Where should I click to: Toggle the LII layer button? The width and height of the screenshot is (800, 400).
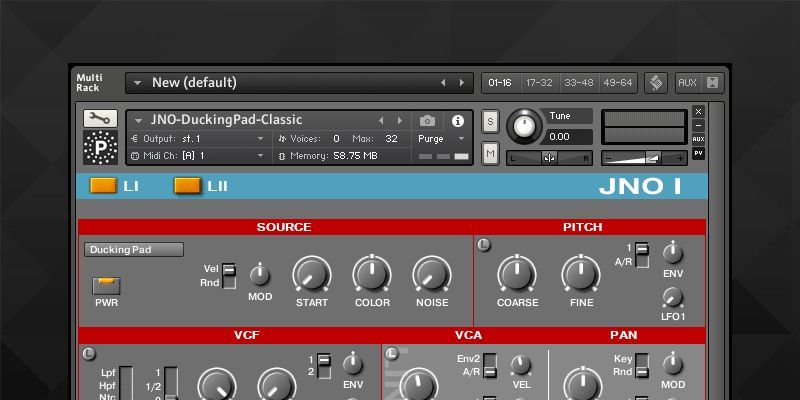pos(187,186)
